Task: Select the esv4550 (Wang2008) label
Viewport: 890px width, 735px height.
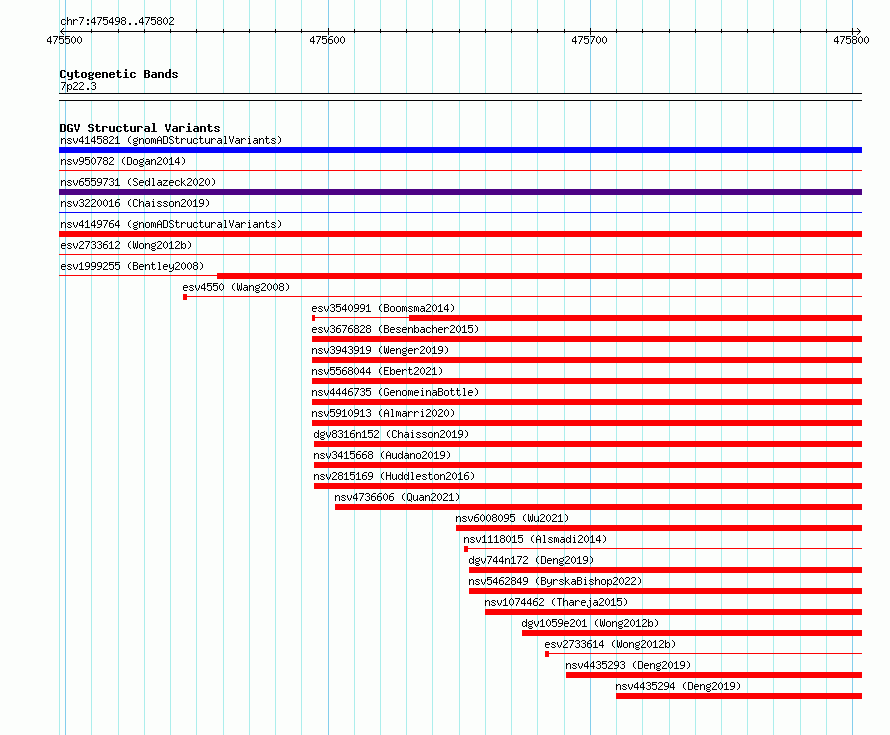Action: (236, 287)
